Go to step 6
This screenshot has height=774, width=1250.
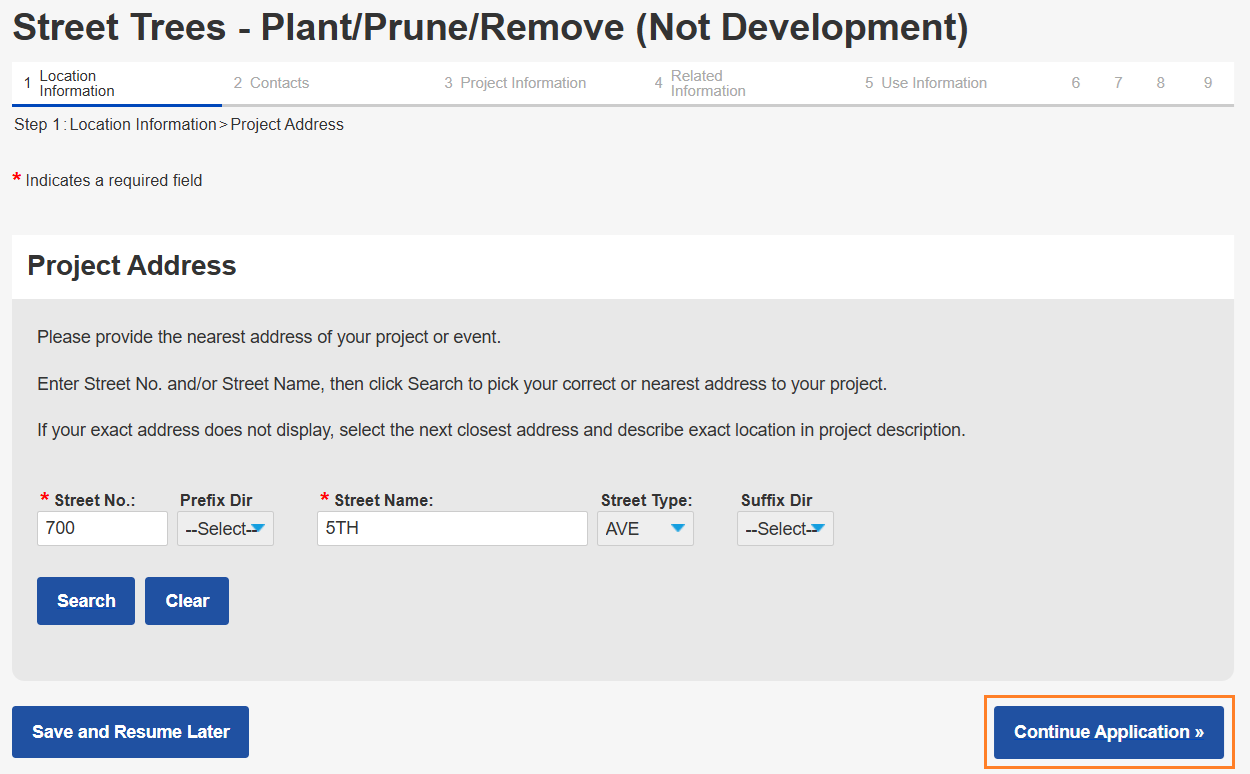click(x=1076, y=84)
